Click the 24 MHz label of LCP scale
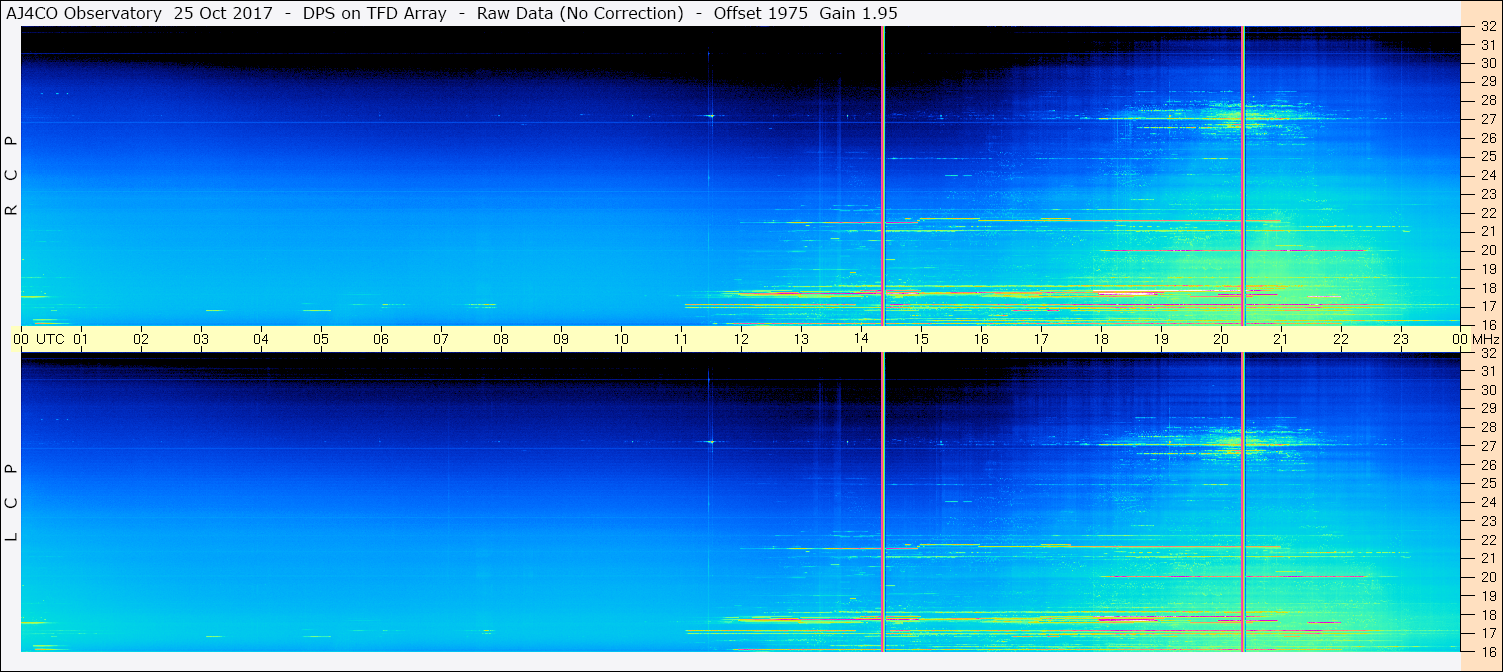This screenshot has height=672, width=1503. pyautogui.click(x=1488, y=502)
